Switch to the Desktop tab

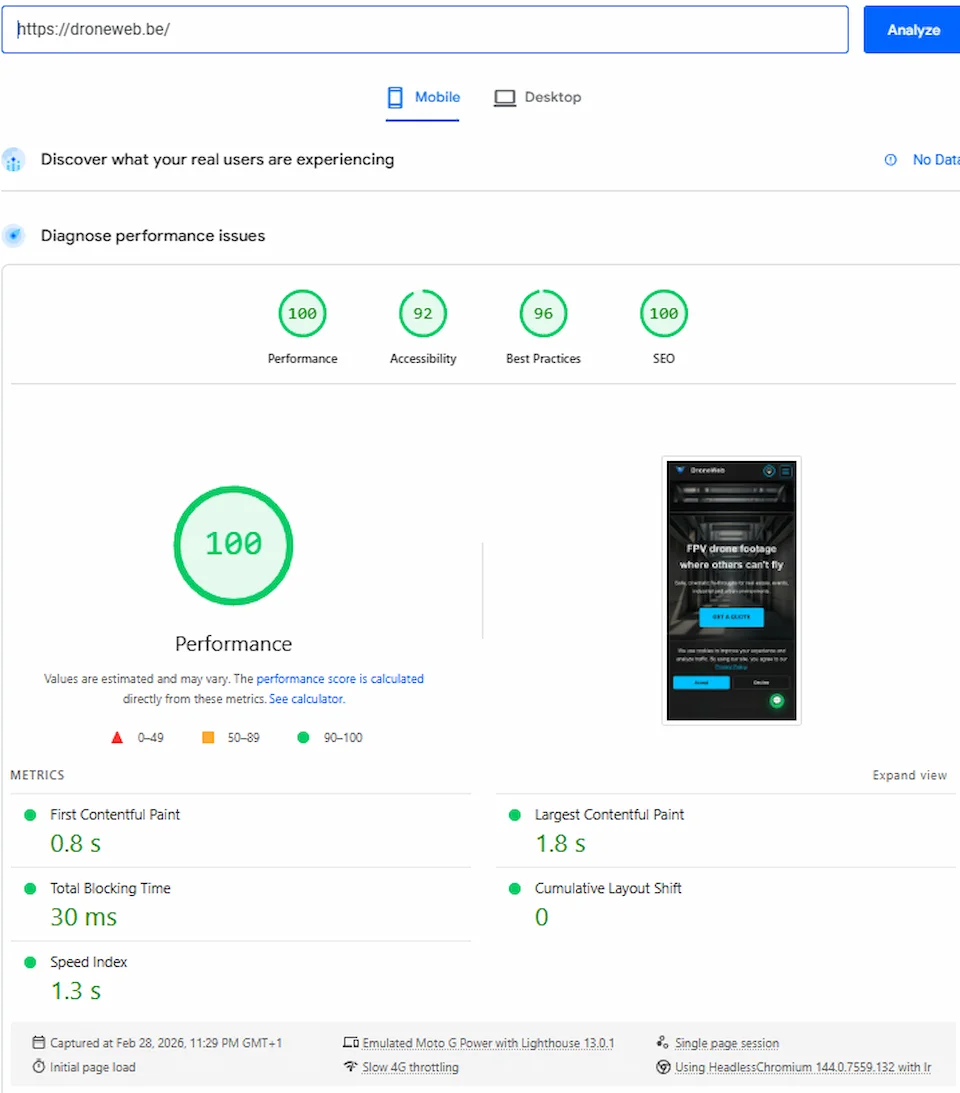(537, 97)
